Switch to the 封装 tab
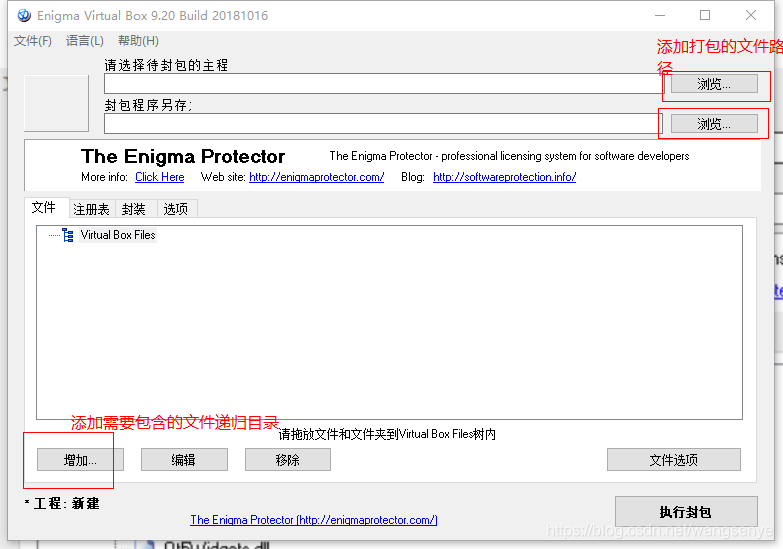 click(x=134, y=209)
